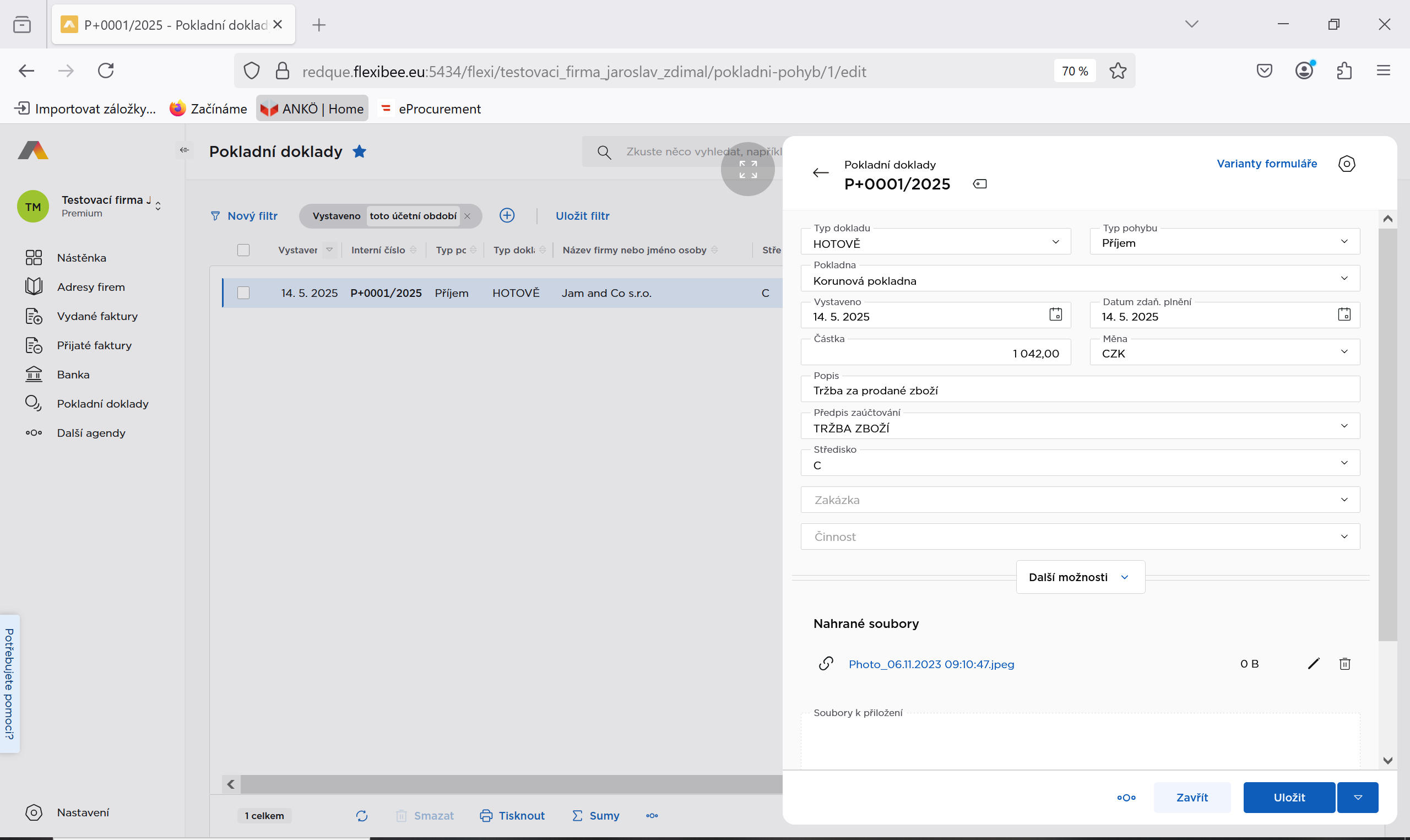Go to Vydané faktury in sidebar

97,316
